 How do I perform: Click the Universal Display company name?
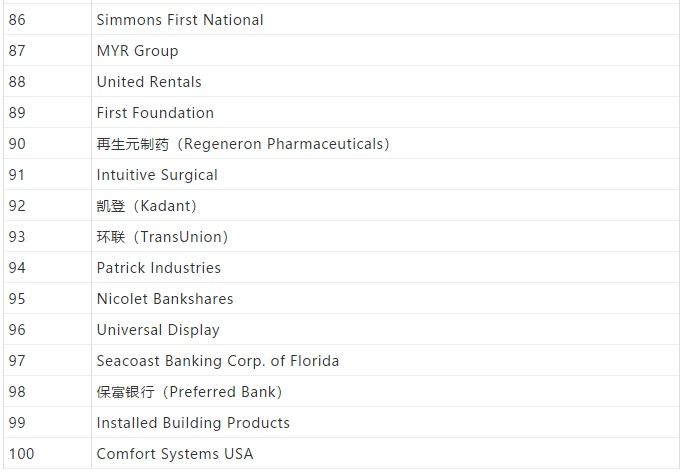pos(158,330)
